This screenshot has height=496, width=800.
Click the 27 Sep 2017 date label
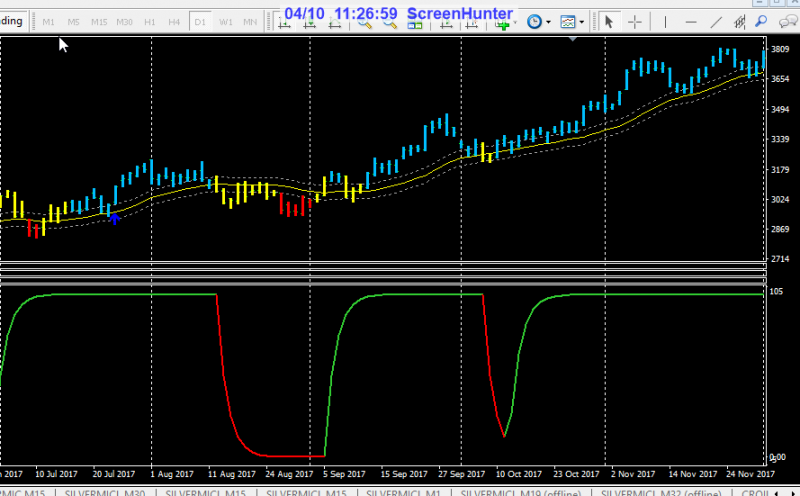click(x=462, y=474)
